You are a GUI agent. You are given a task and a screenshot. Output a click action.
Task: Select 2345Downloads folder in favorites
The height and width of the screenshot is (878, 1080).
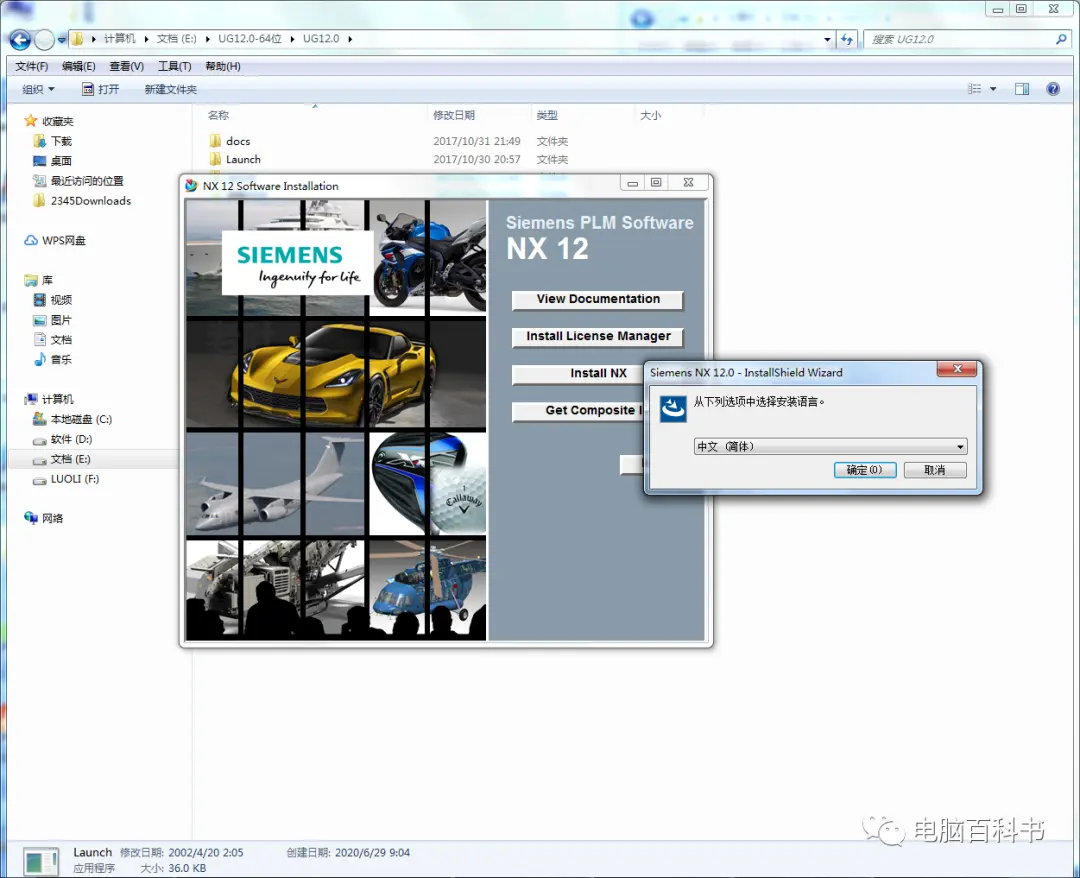coord(81,201)
